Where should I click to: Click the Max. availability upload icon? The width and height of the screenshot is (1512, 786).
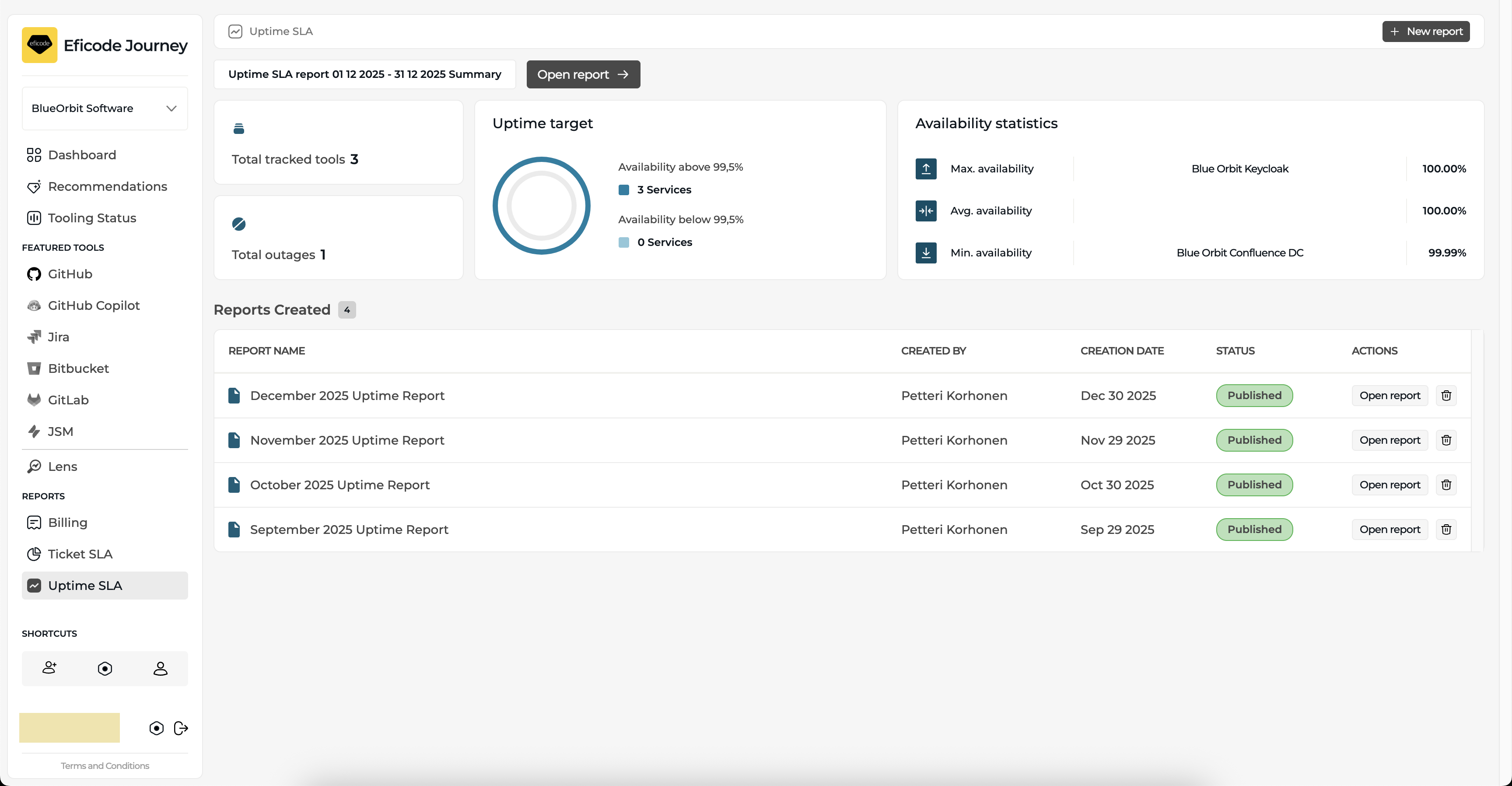coord(926,168)
